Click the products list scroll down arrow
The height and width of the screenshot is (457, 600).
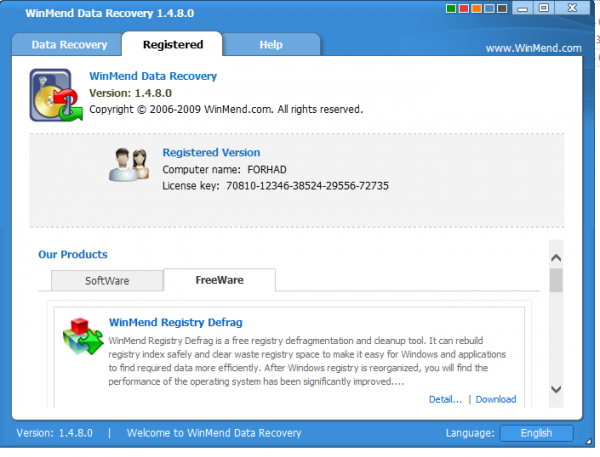pos(556,389)
